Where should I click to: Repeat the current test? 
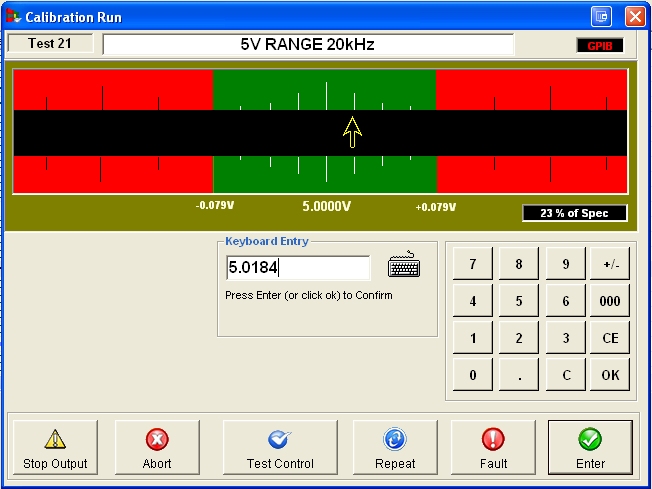tap(395, 449)
